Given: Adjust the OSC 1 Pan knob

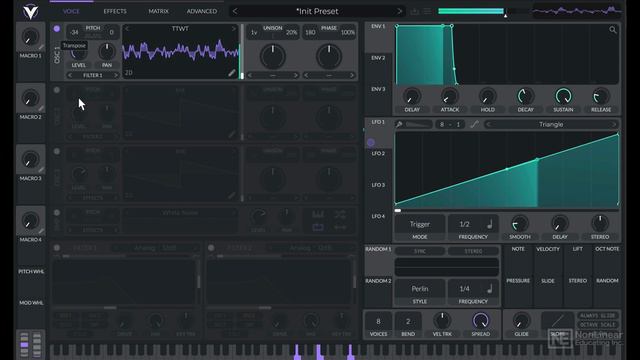Looking at the screenshot, I should [107, 52].
